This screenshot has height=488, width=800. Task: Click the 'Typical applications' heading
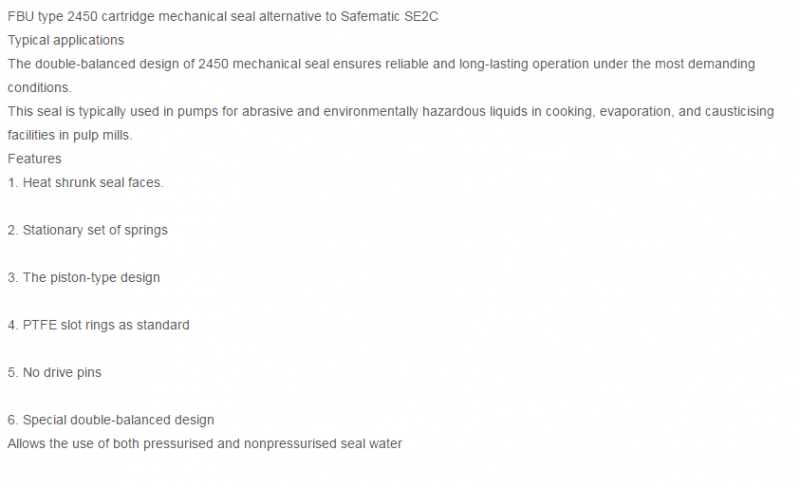tap(66, 40)
